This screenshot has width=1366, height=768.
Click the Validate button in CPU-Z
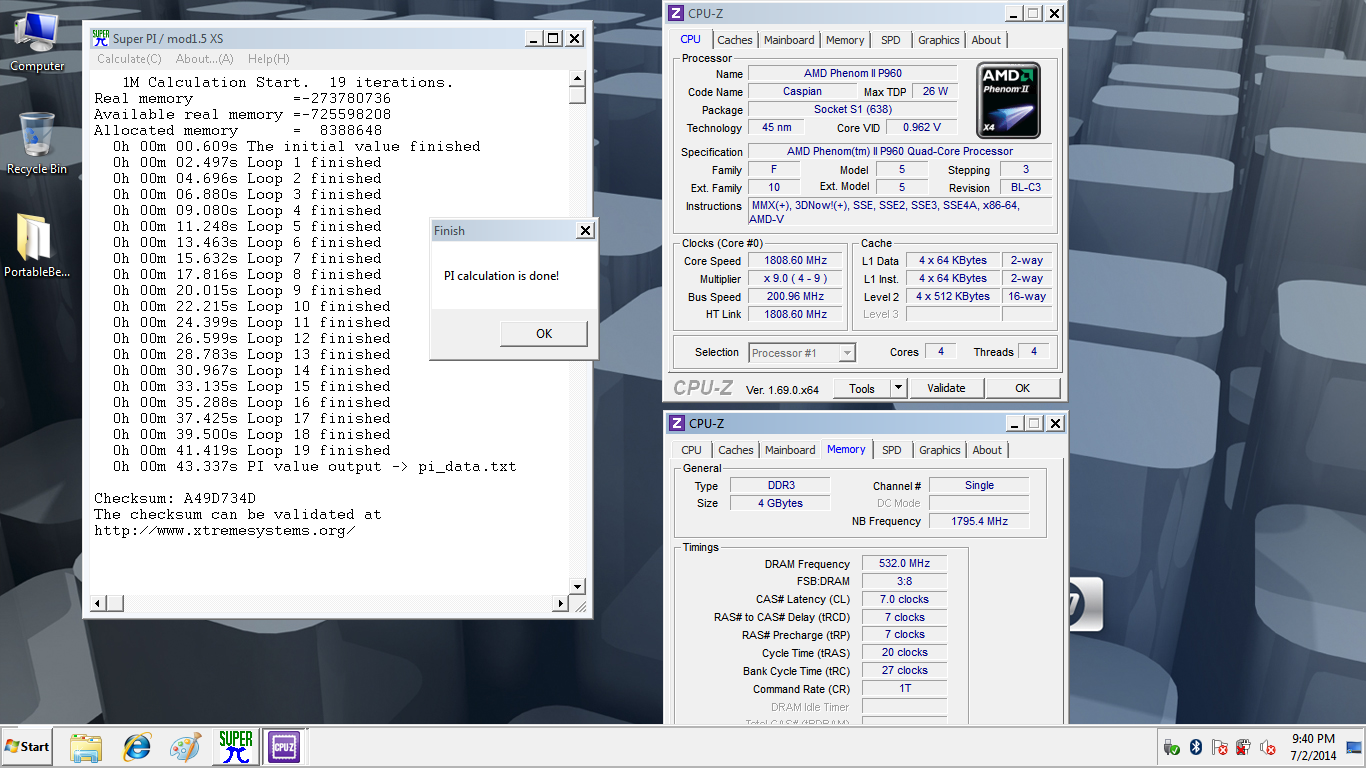coord(946,388)
